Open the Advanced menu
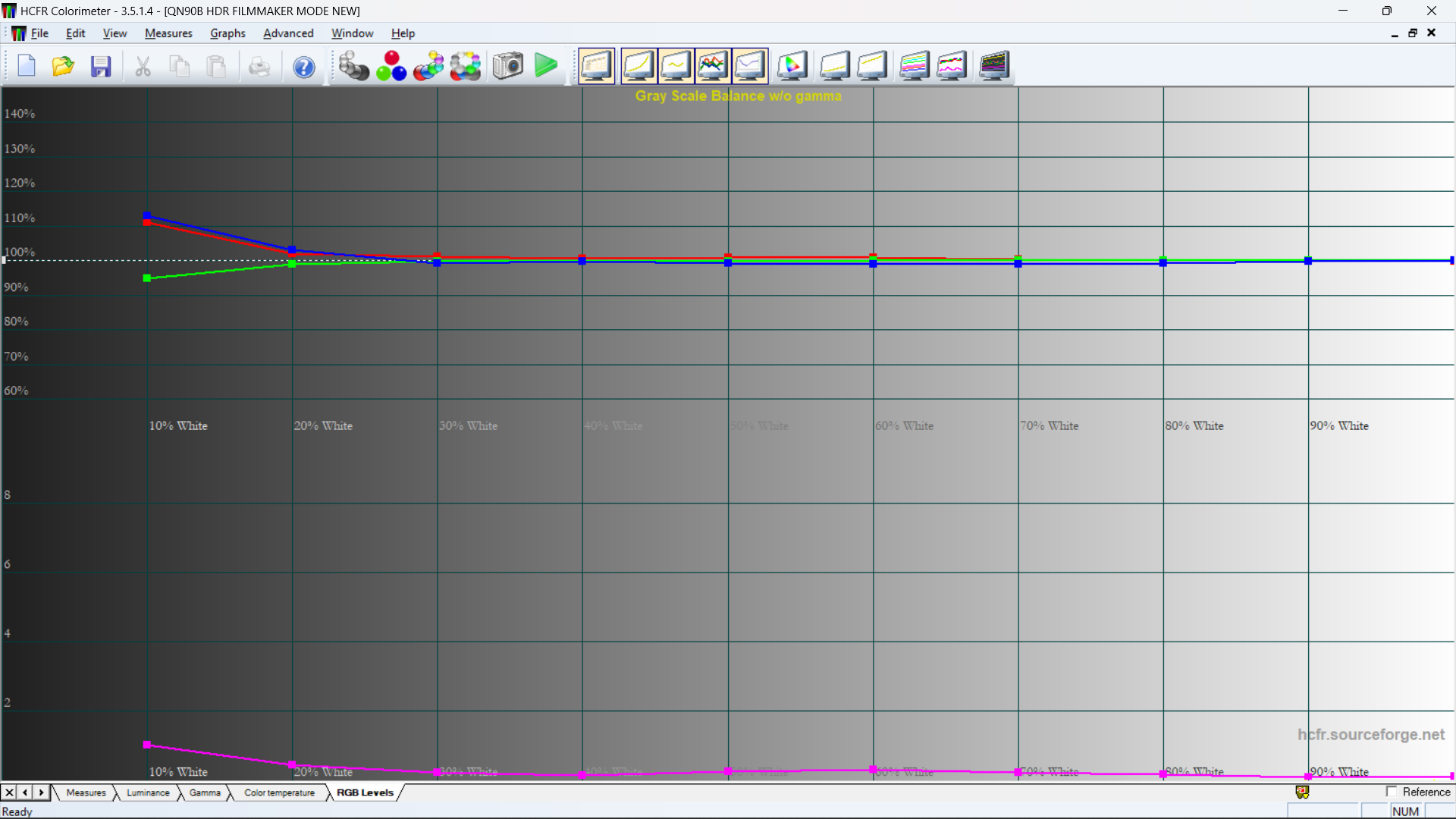Image resolution: width=1456 pixels, height=819 pixels. [x=288, y=33]
